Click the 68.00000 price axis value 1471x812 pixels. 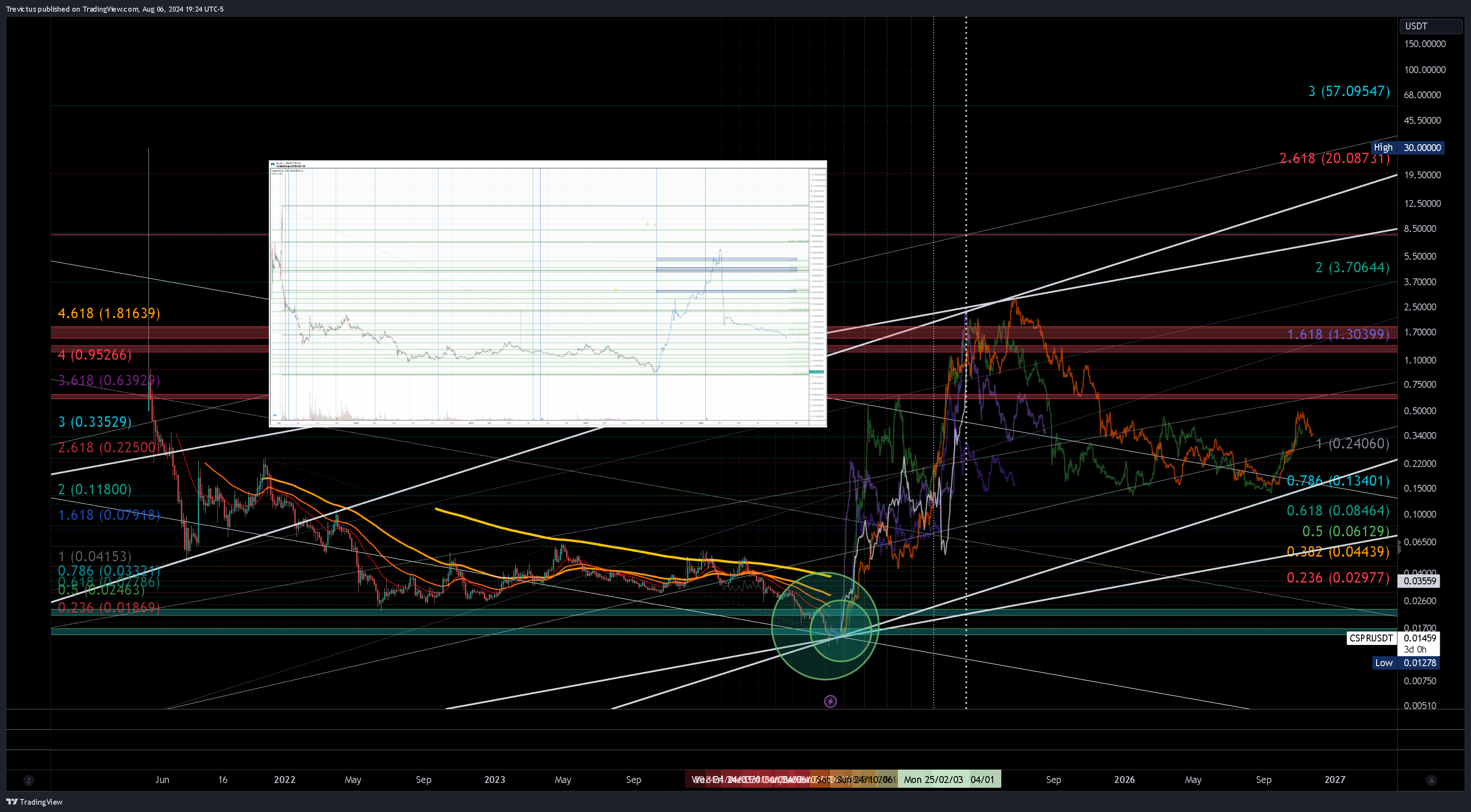1423,95
